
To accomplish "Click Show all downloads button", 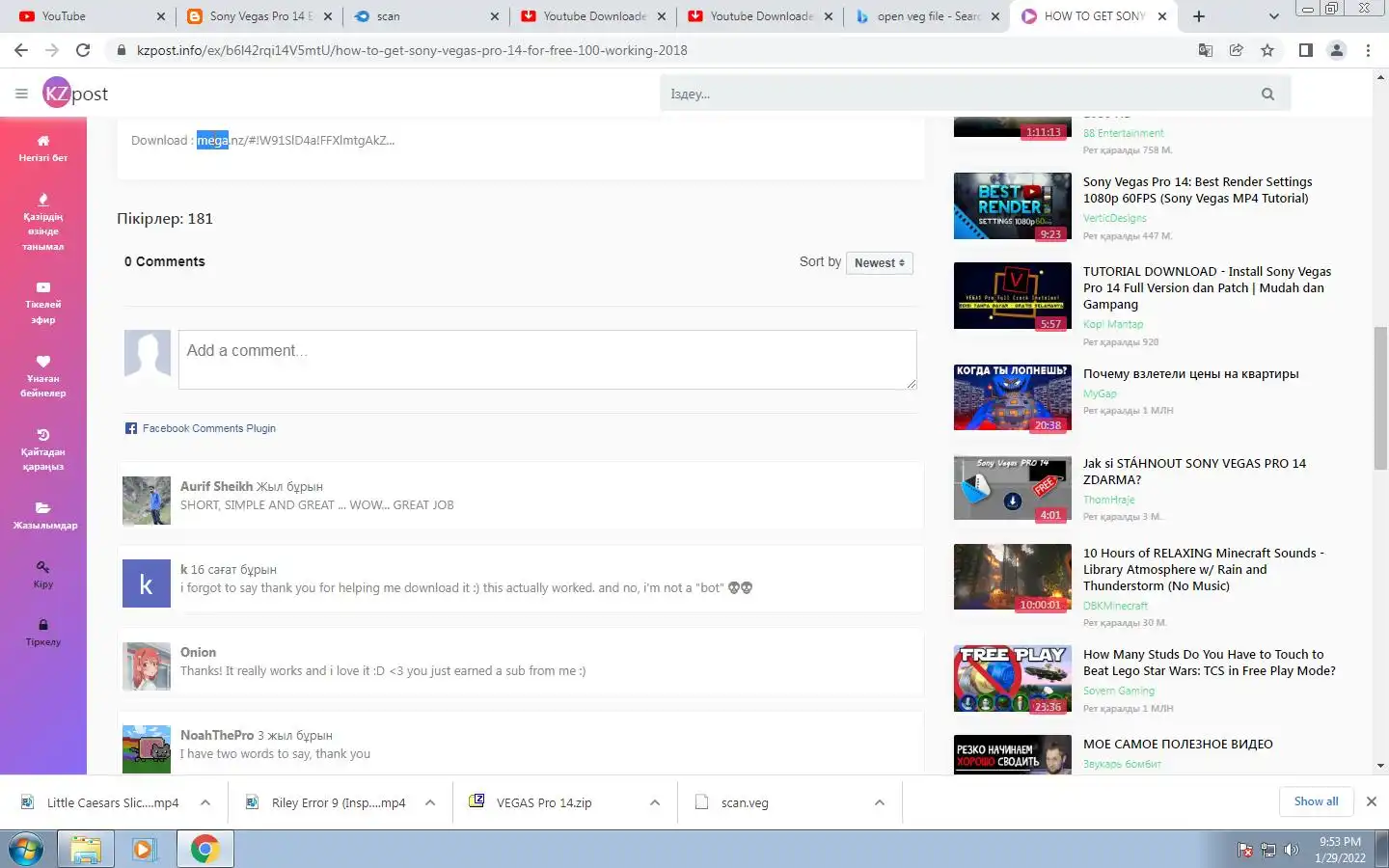I will pyautogui.click(x=1316, y=801).
